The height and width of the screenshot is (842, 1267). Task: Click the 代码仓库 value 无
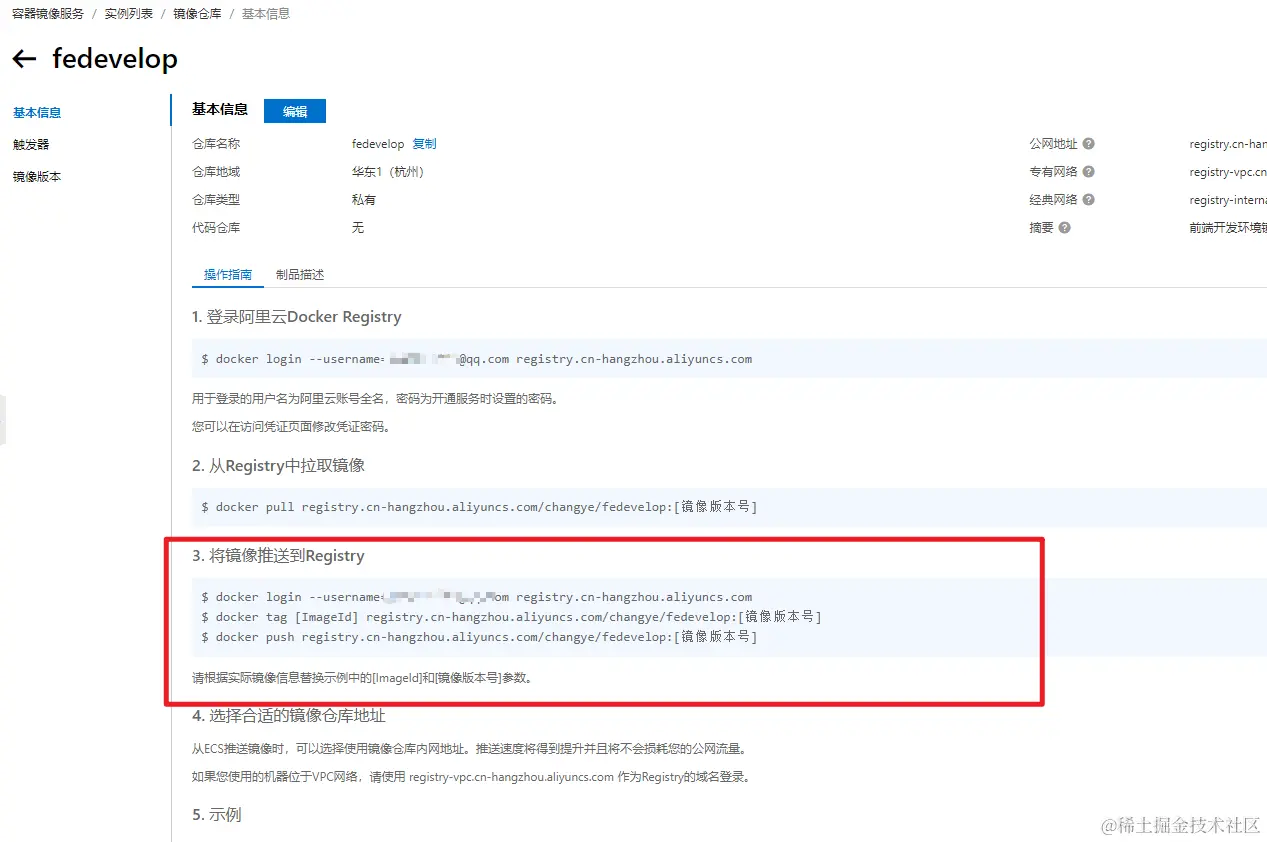click(x=358, y=228)
